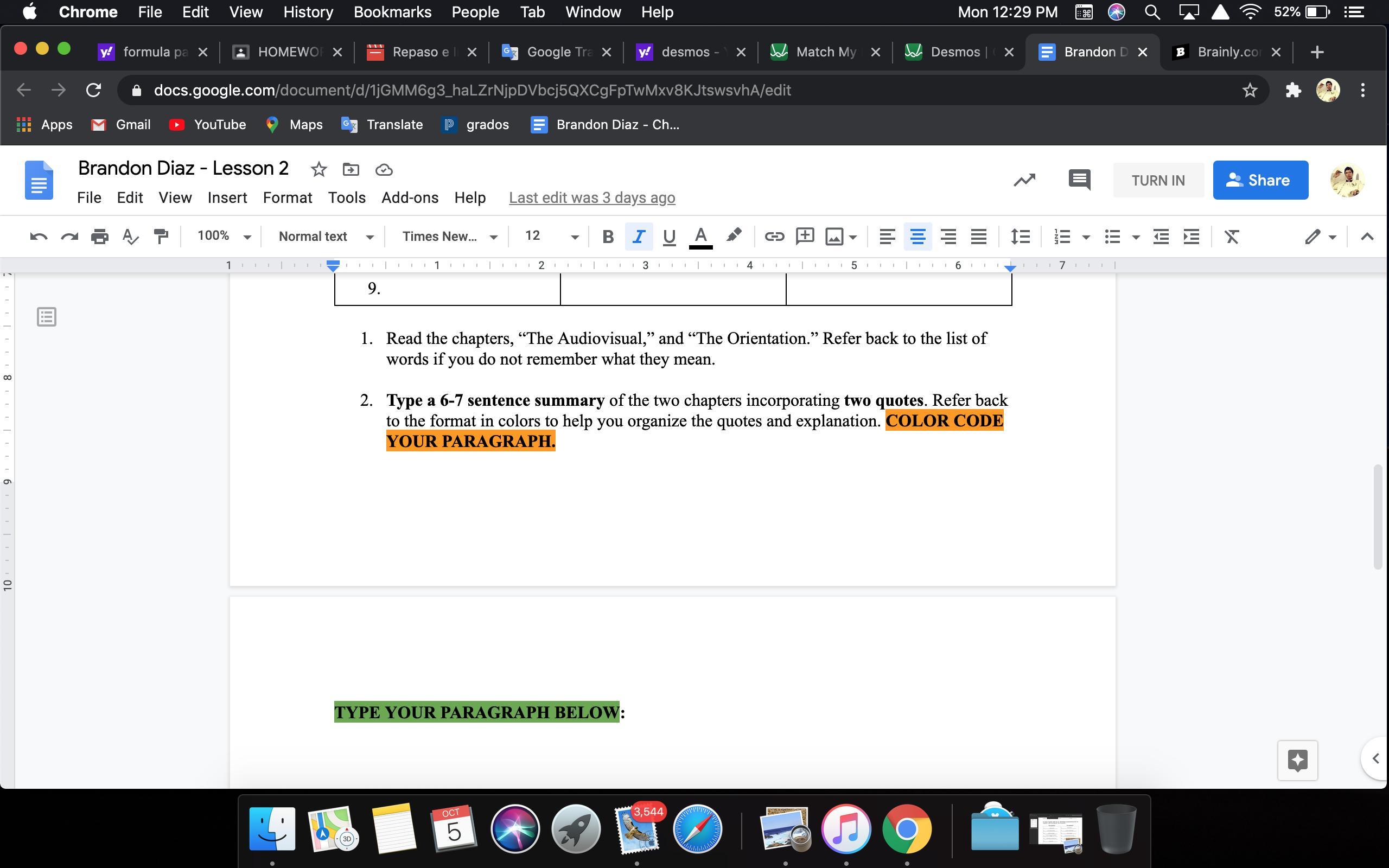The width and height of the screenshot is (1389, 868).
Task: Click the add comment toolbar icon
Action: click(805, 237)
